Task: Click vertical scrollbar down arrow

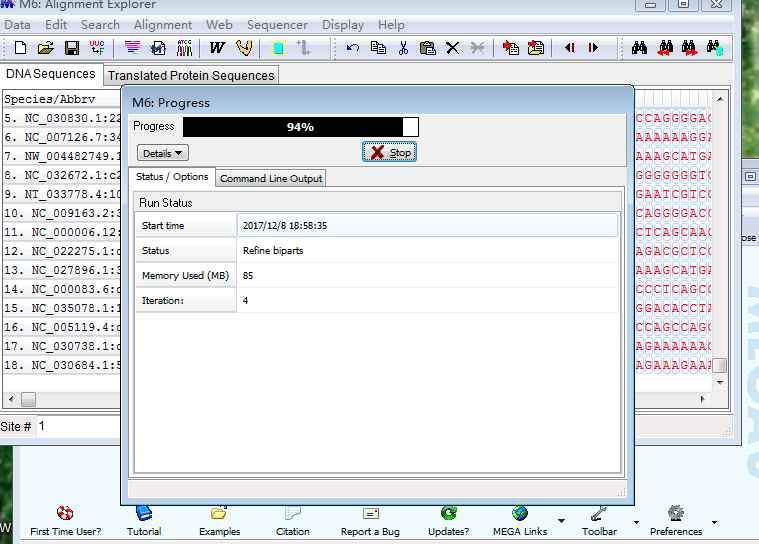Action: point(720,382)
